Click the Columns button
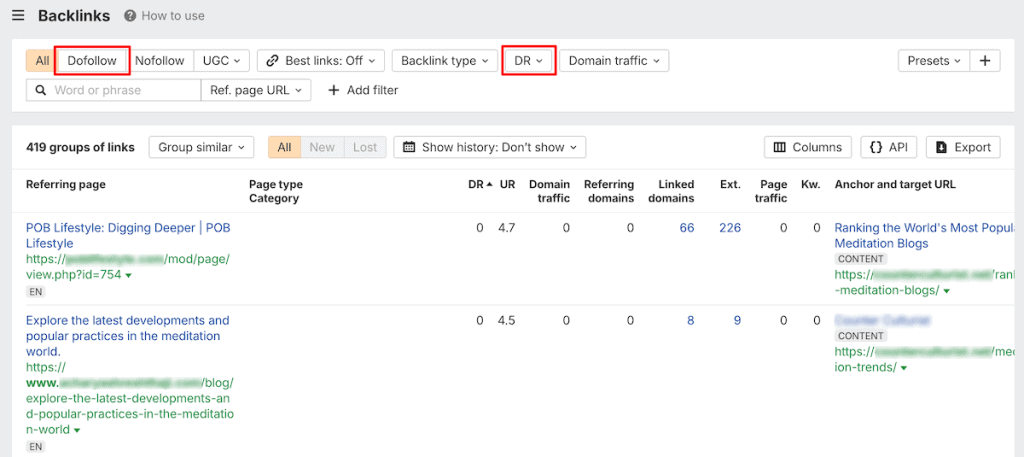 point(808,147)
